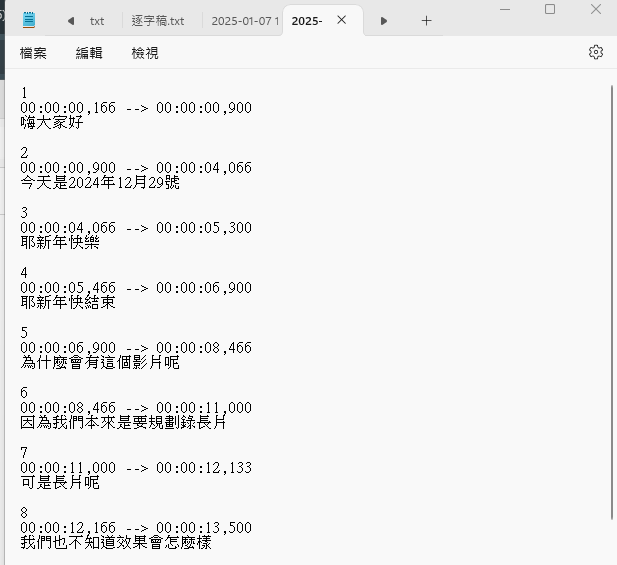
Task: Open the 編輯 (Edit) menu
Action: point(89,53)
